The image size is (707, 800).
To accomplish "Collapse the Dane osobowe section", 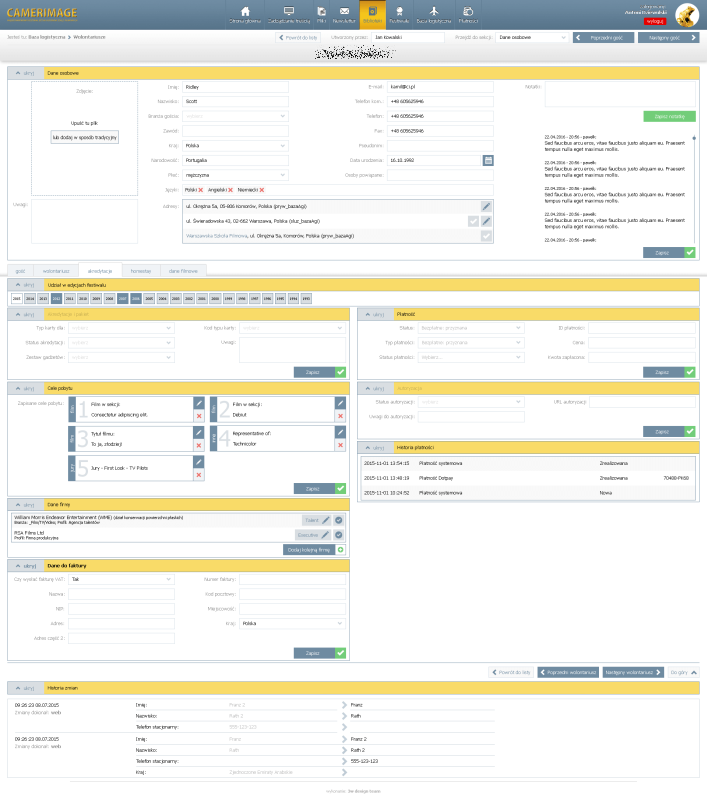I will [x=25, y=73].
